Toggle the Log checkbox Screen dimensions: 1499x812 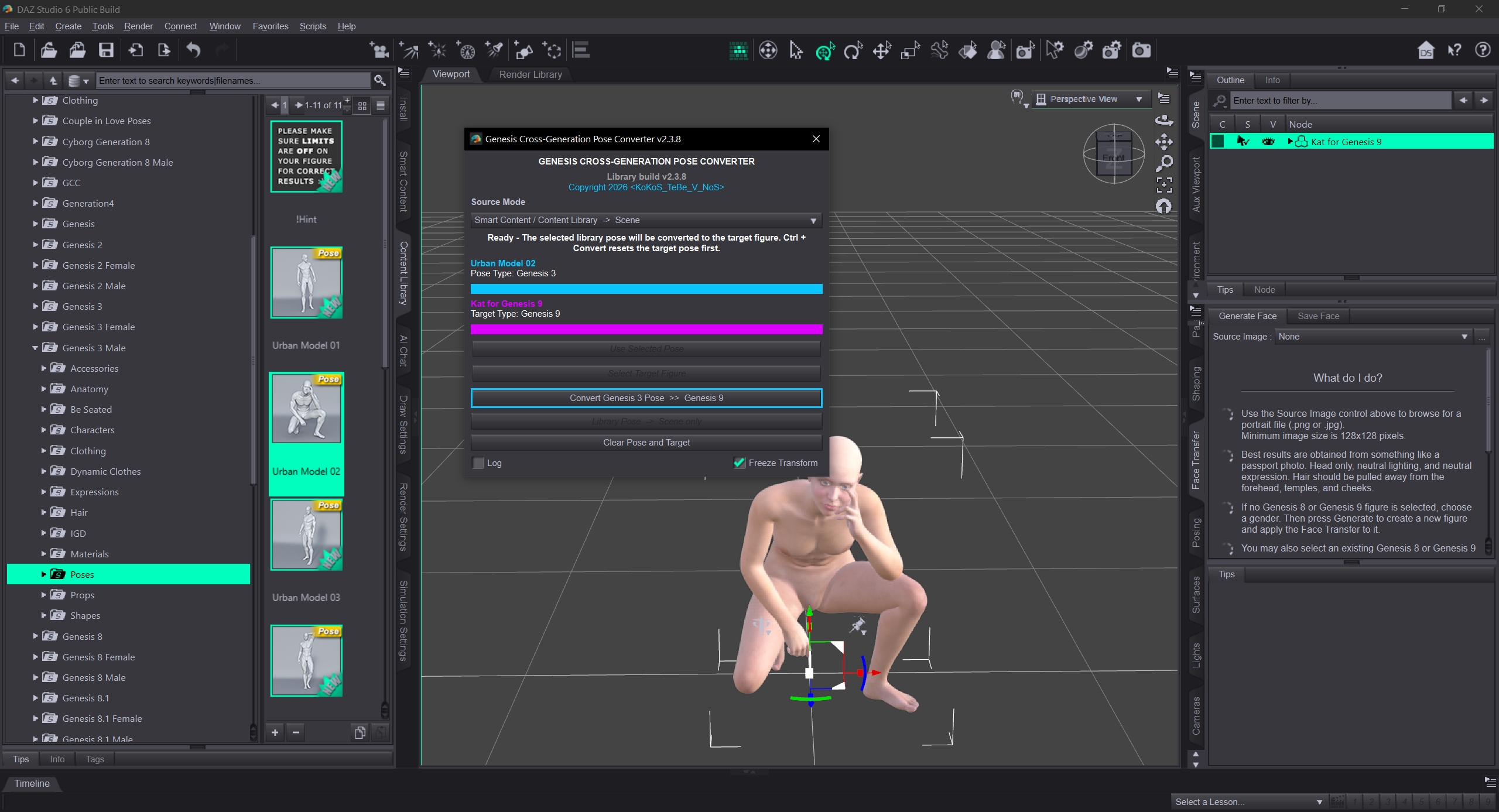[x=479, y=463]
